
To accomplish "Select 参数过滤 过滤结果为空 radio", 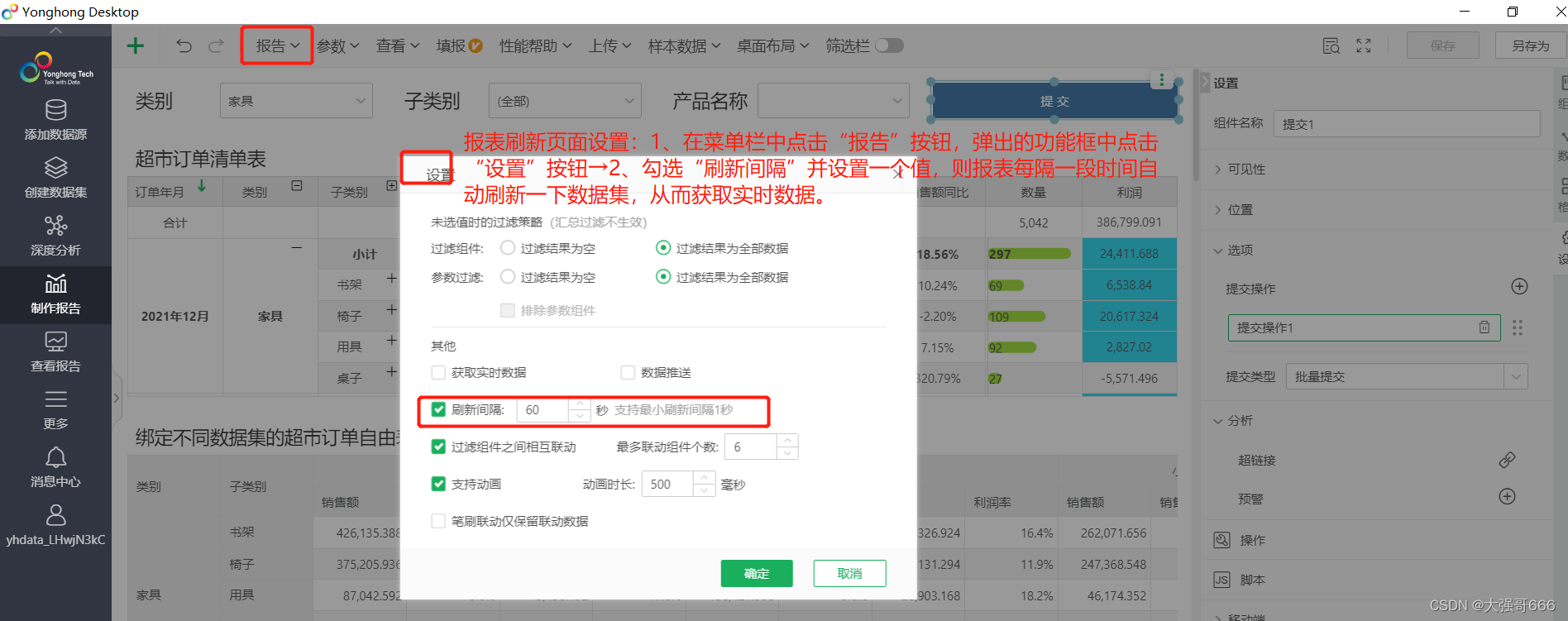I will (508, 277).
